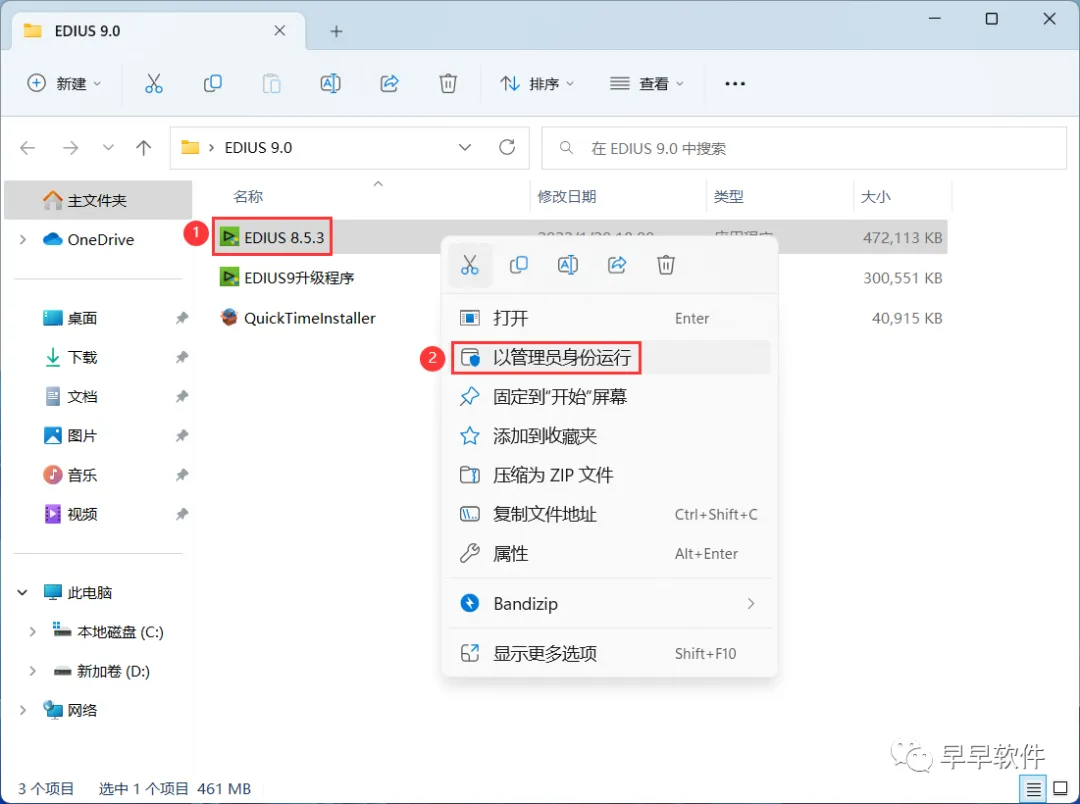Click the Copy icon in the context menu

(519, 265)
